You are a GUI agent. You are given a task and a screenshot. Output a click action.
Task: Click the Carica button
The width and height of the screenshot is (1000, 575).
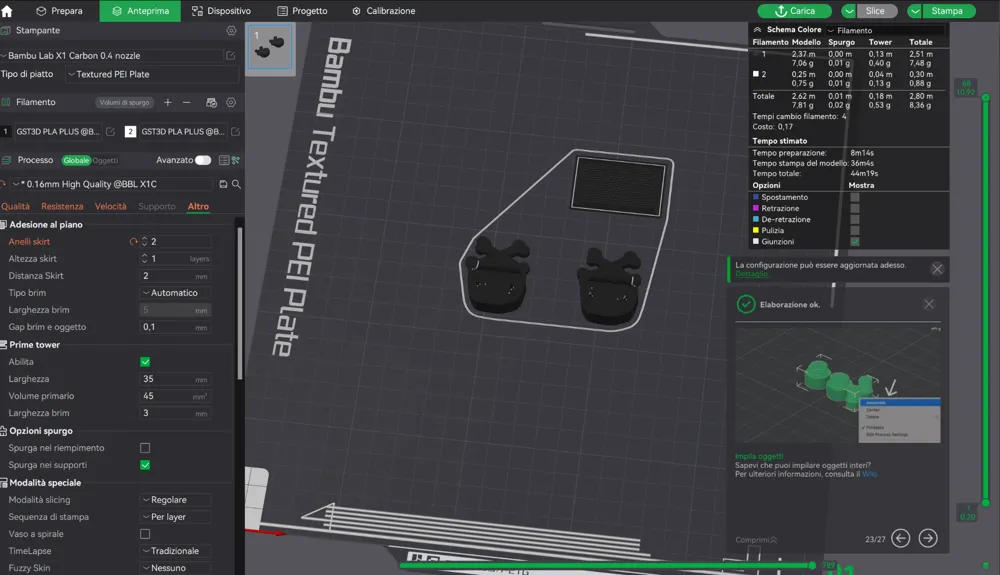point(794,11)
